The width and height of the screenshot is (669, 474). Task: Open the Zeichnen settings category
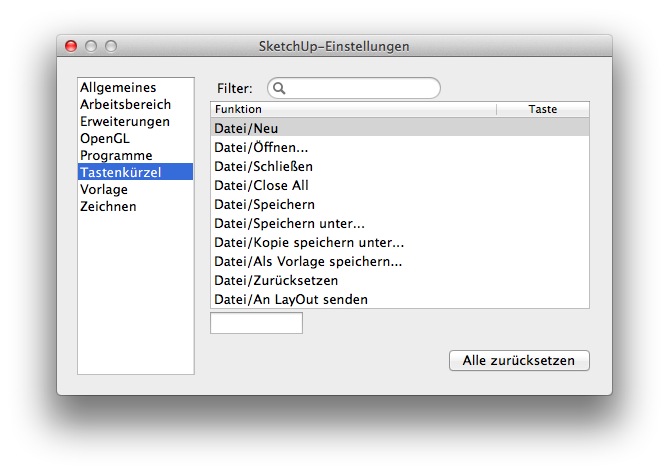(108, 207)
